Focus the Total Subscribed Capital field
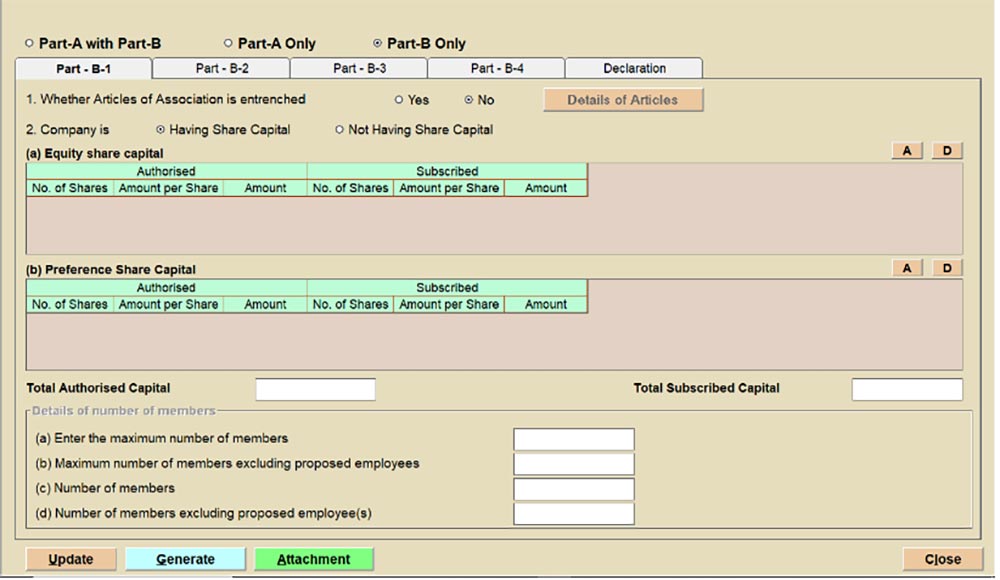 click(x=906, y=389)
